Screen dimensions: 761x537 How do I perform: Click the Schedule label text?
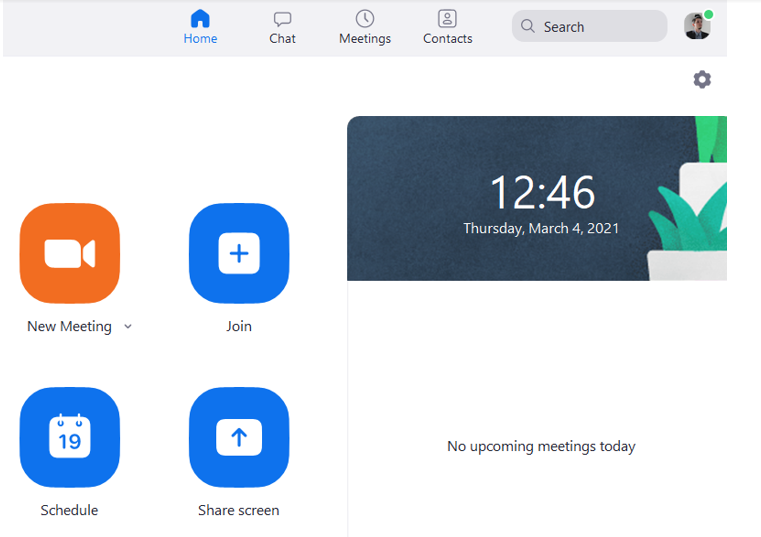(x=69, y=510)
